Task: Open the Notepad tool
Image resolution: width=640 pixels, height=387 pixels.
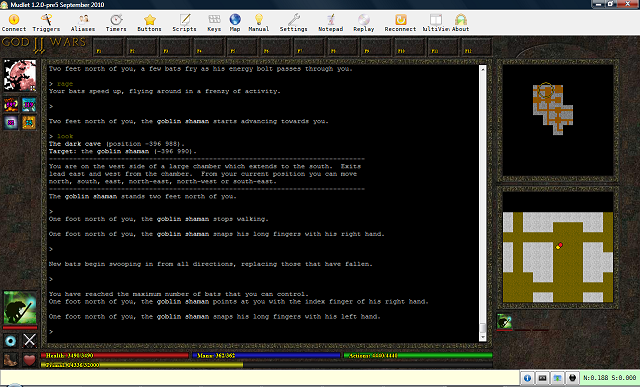Action: [x=331, y=23]
